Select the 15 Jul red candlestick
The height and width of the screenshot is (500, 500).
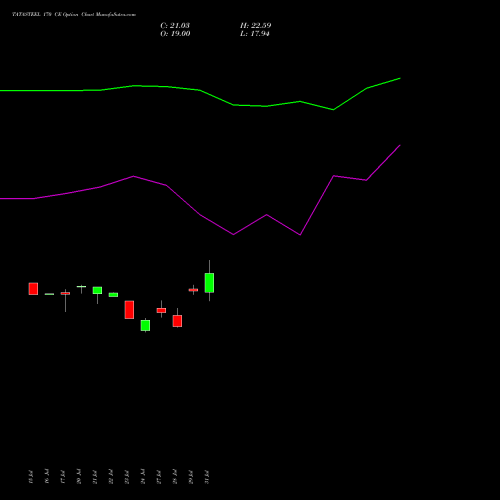(33, 289)
